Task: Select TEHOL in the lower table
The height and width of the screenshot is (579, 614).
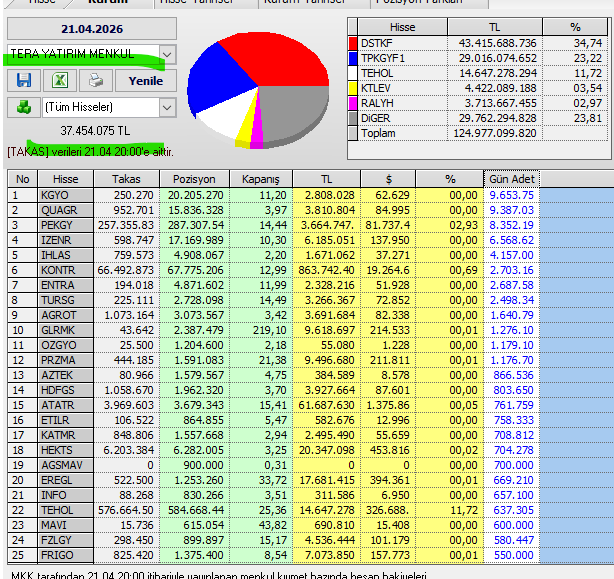Action: [x=66, y=510]
